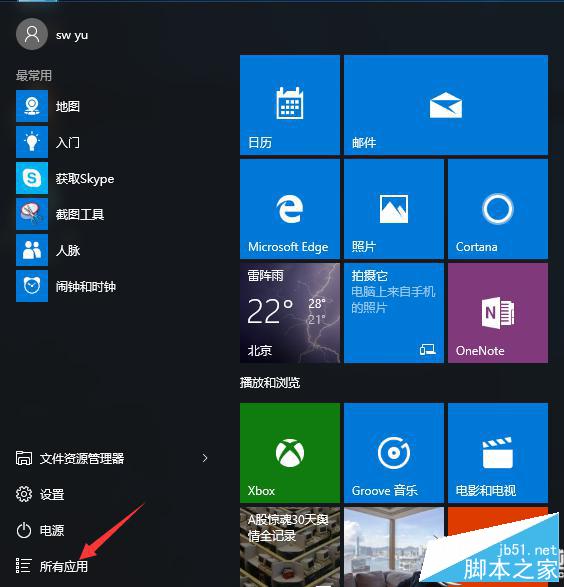This screenshot has height=587, width=564.
Task: Click the 设置 gear icon
Action: [x=24, y=494]
